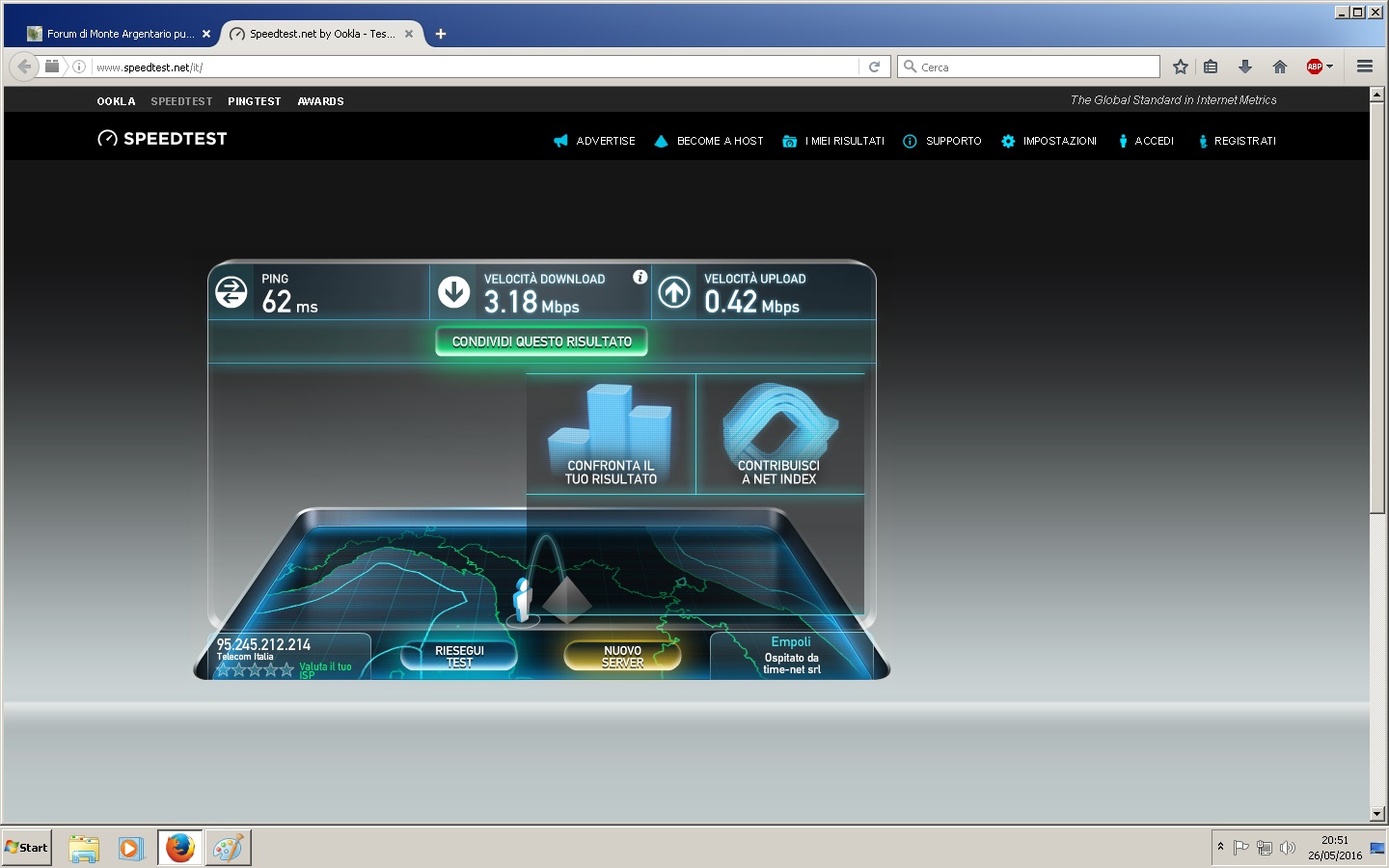The image size is (1389, 868).
Task: Rate ISP with the five stars
Action: click(x=255, y=669)
